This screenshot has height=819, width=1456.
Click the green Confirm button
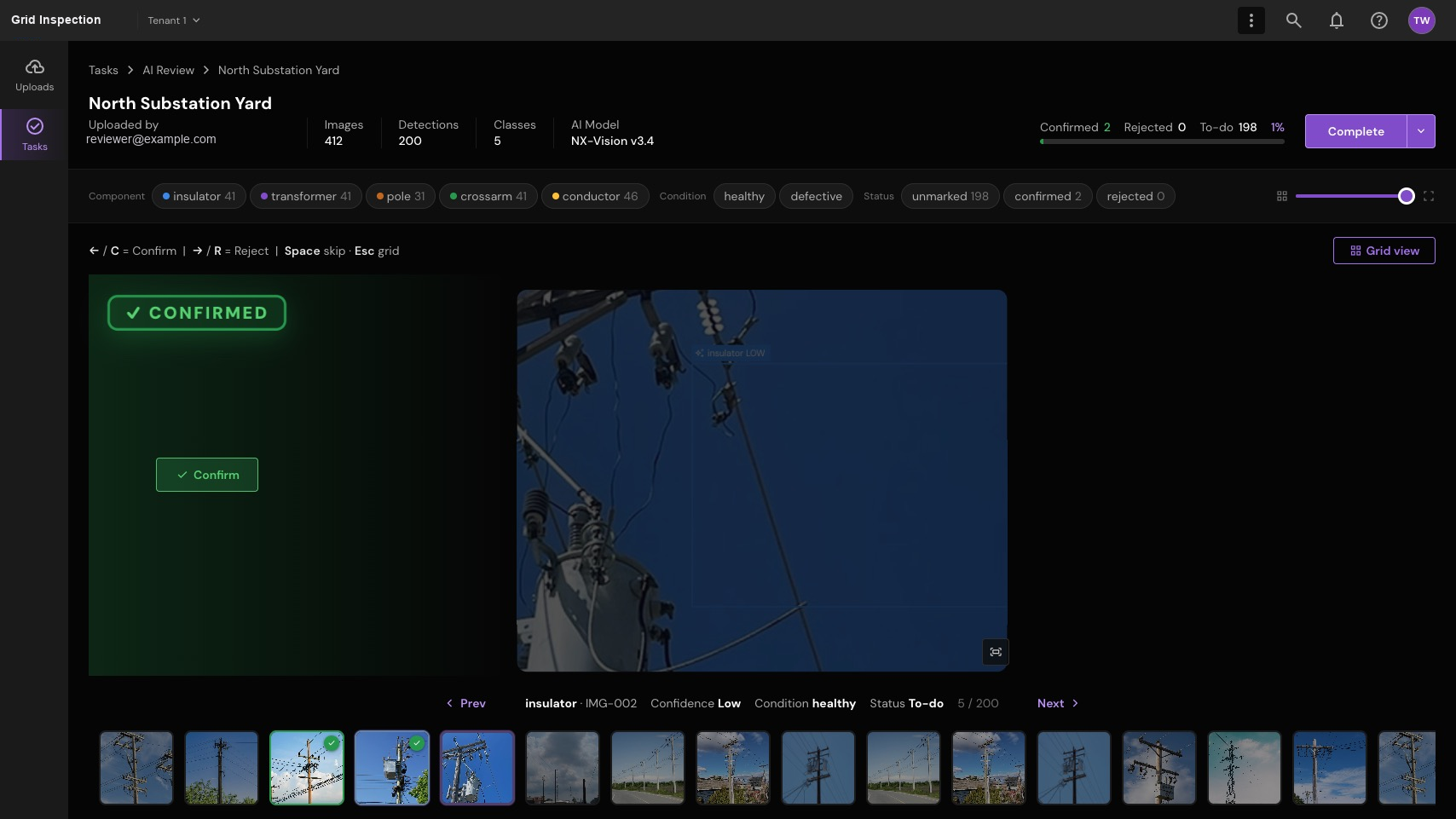[x=207, y=475]
